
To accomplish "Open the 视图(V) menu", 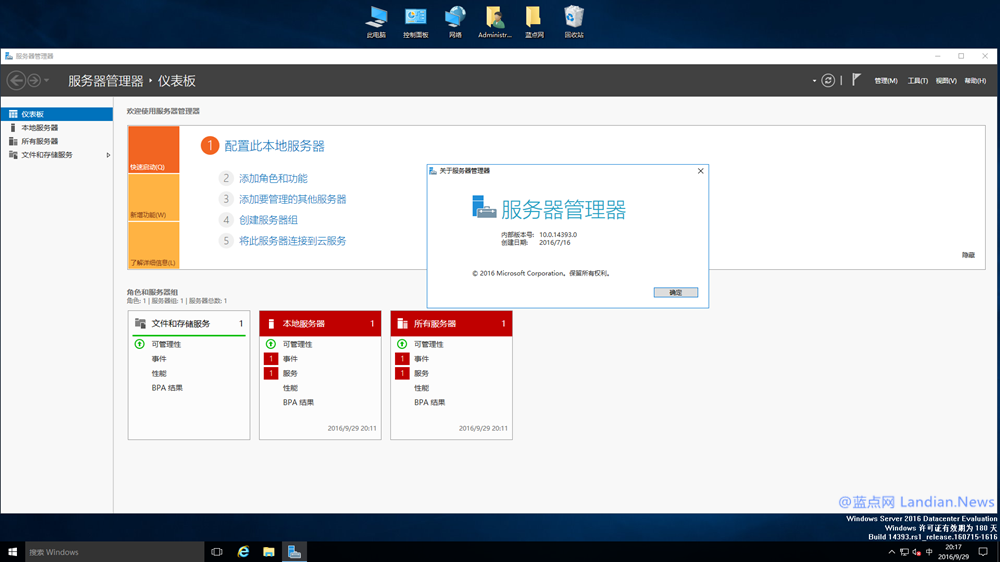I will (946, 81).
